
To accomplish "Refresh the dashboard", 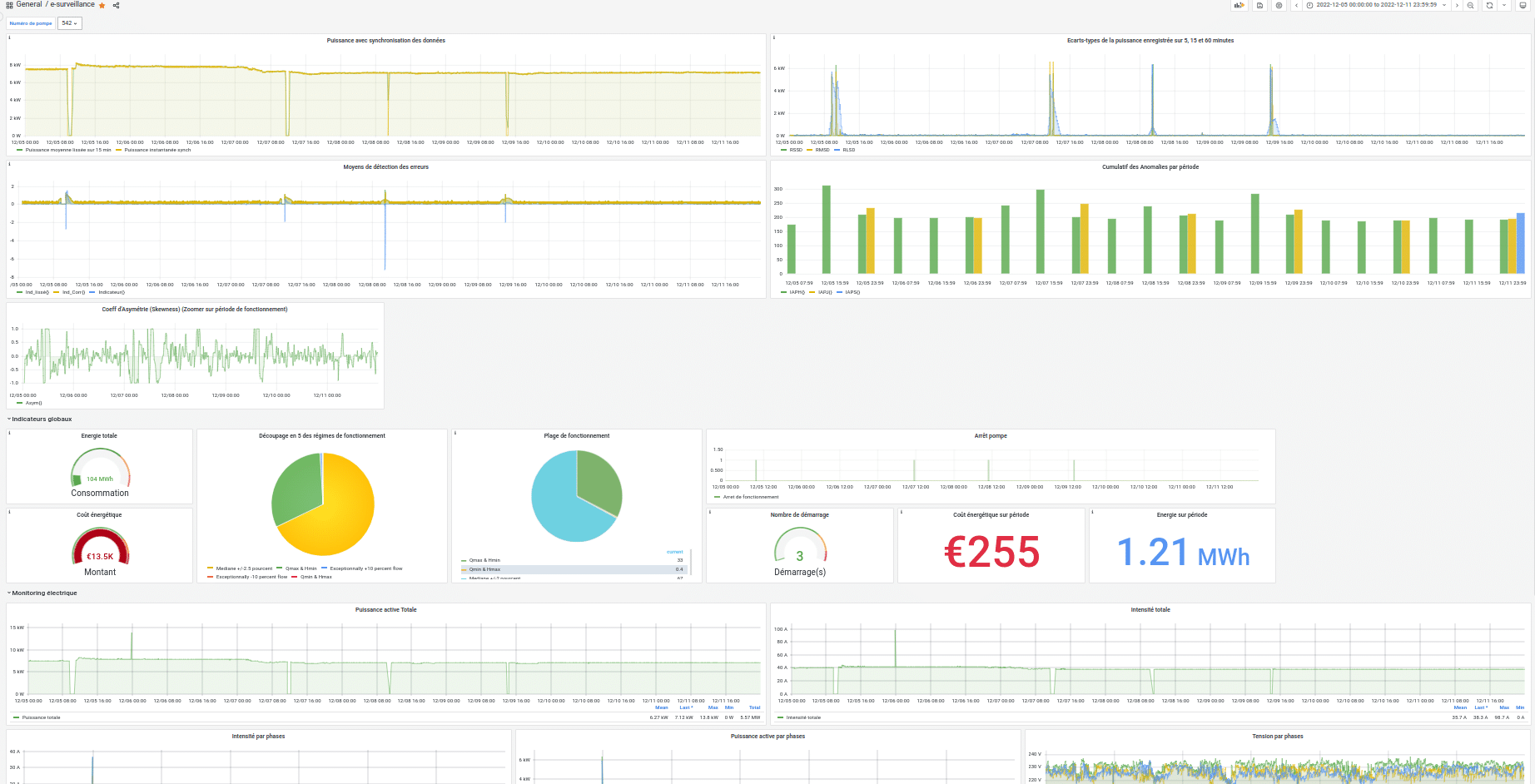I will pyautogui.click(x=1490, y=5).
